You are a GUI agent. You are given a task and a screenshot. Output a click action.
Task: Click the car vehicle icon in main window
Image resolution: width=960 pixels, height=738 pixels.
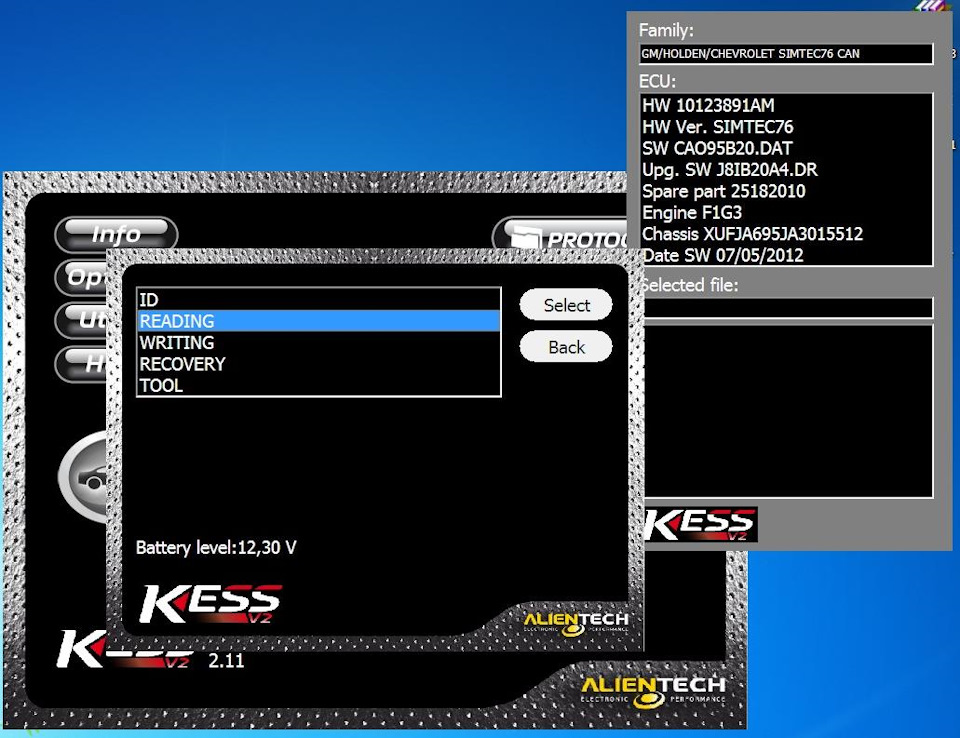(84, 476)
